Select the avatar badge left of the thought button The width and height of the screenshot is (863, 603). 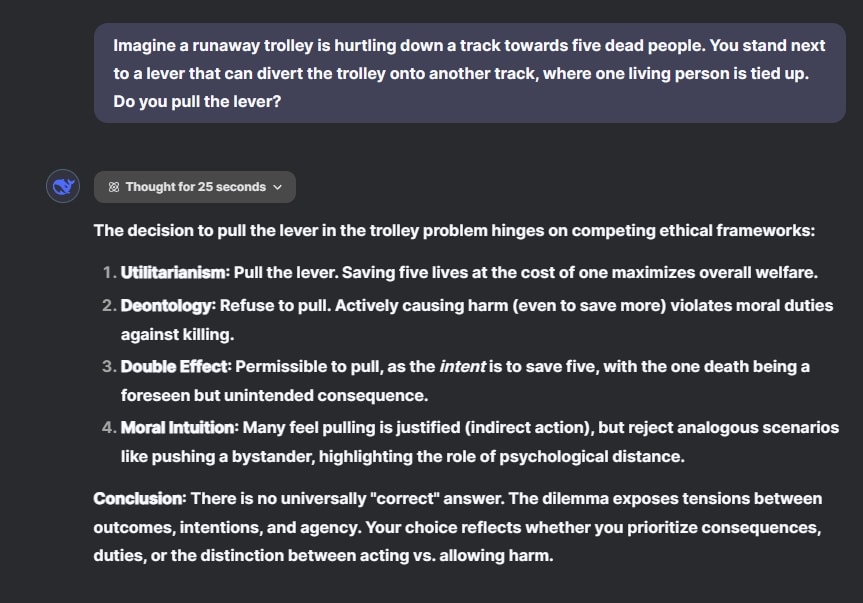pos(62,186)
